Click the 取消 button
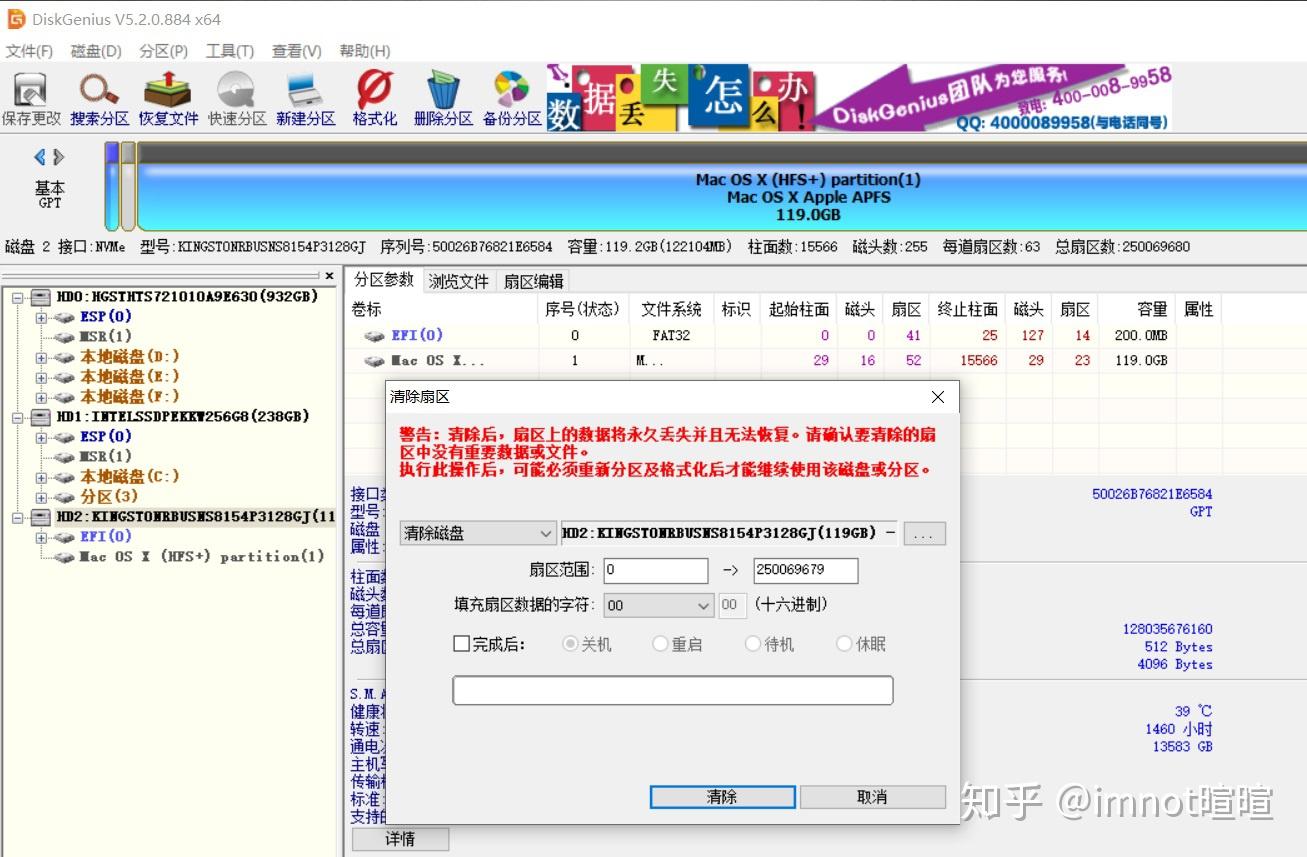1307x857 pixels. pos(873,797)
